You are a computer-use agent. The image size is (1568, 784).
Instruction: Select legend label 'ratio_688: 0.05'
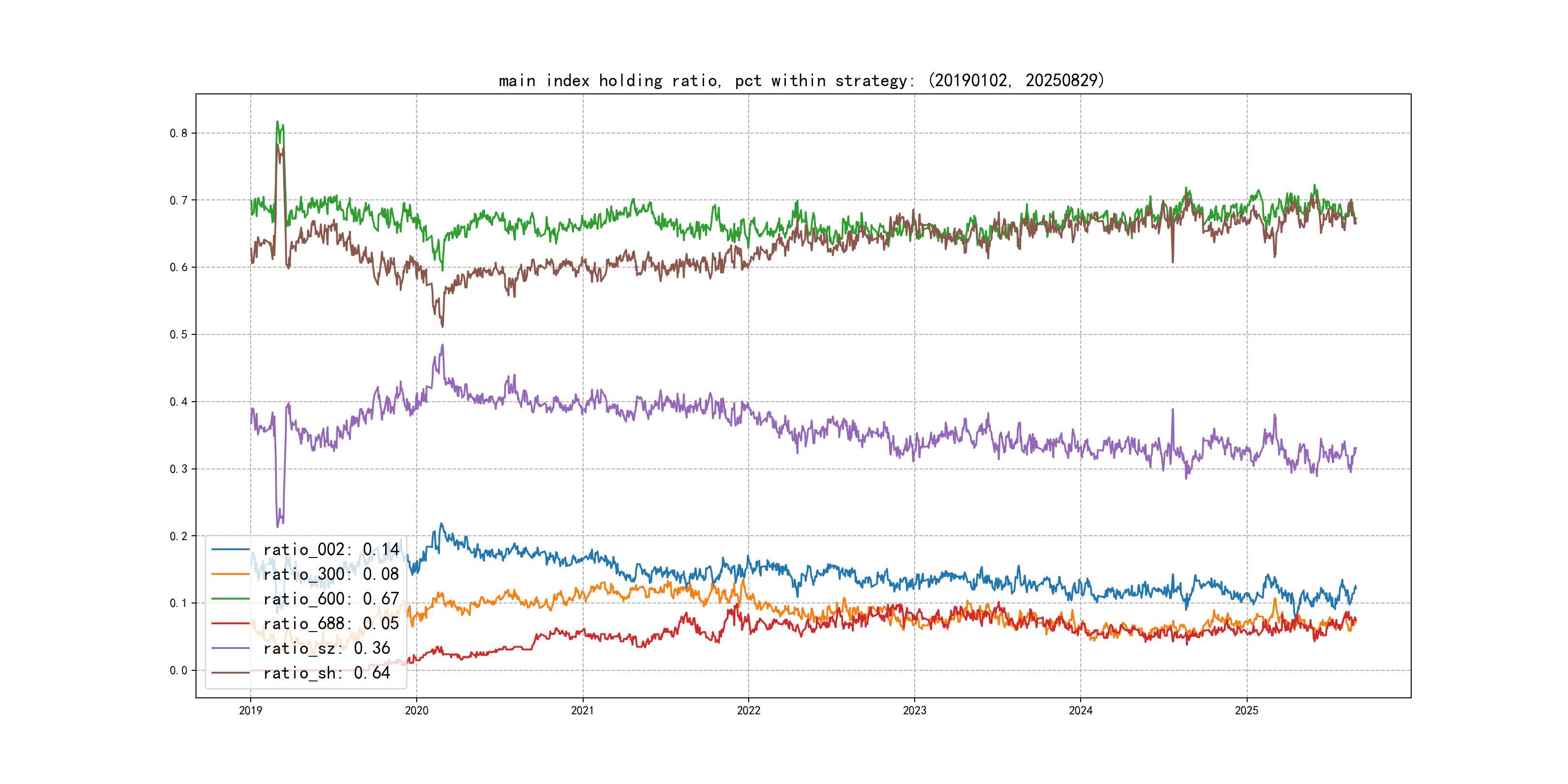click(331, 623)
